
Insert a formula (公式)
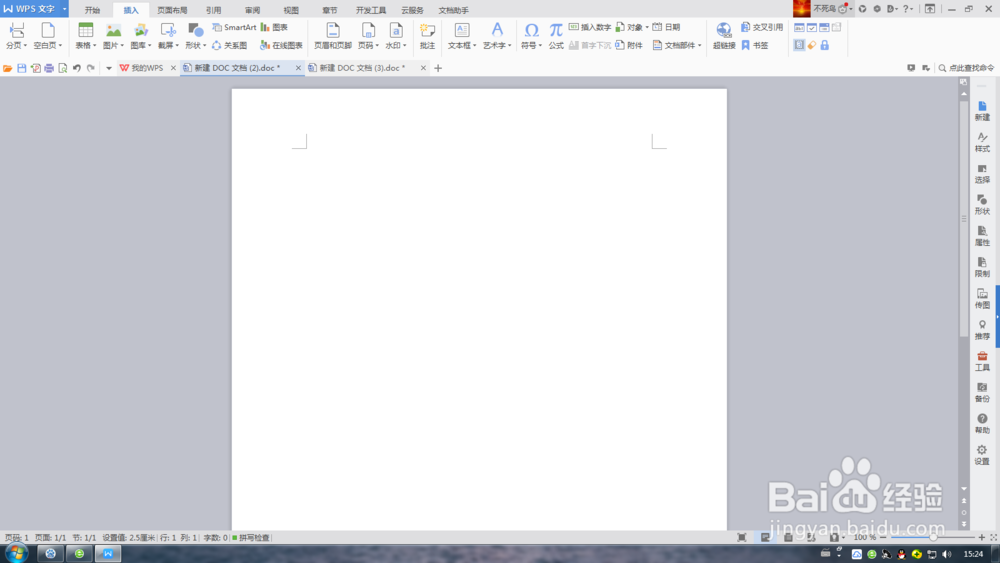pos(556,35)
